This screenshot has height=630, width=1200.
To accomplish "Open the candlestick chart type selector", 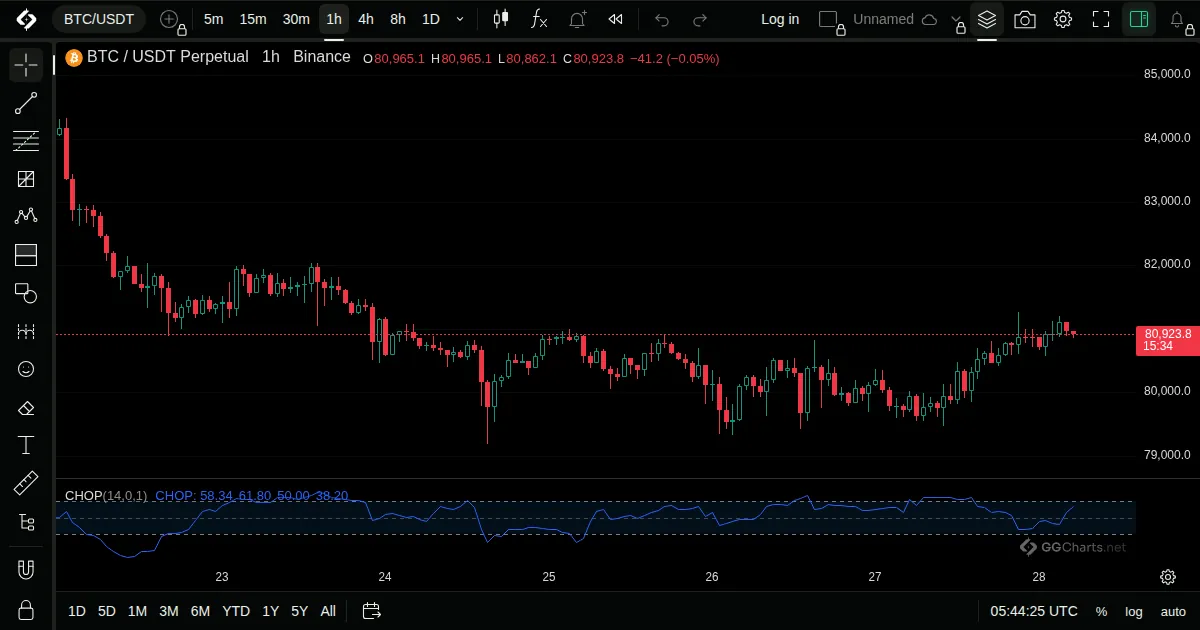I will (x=501, y=19).
